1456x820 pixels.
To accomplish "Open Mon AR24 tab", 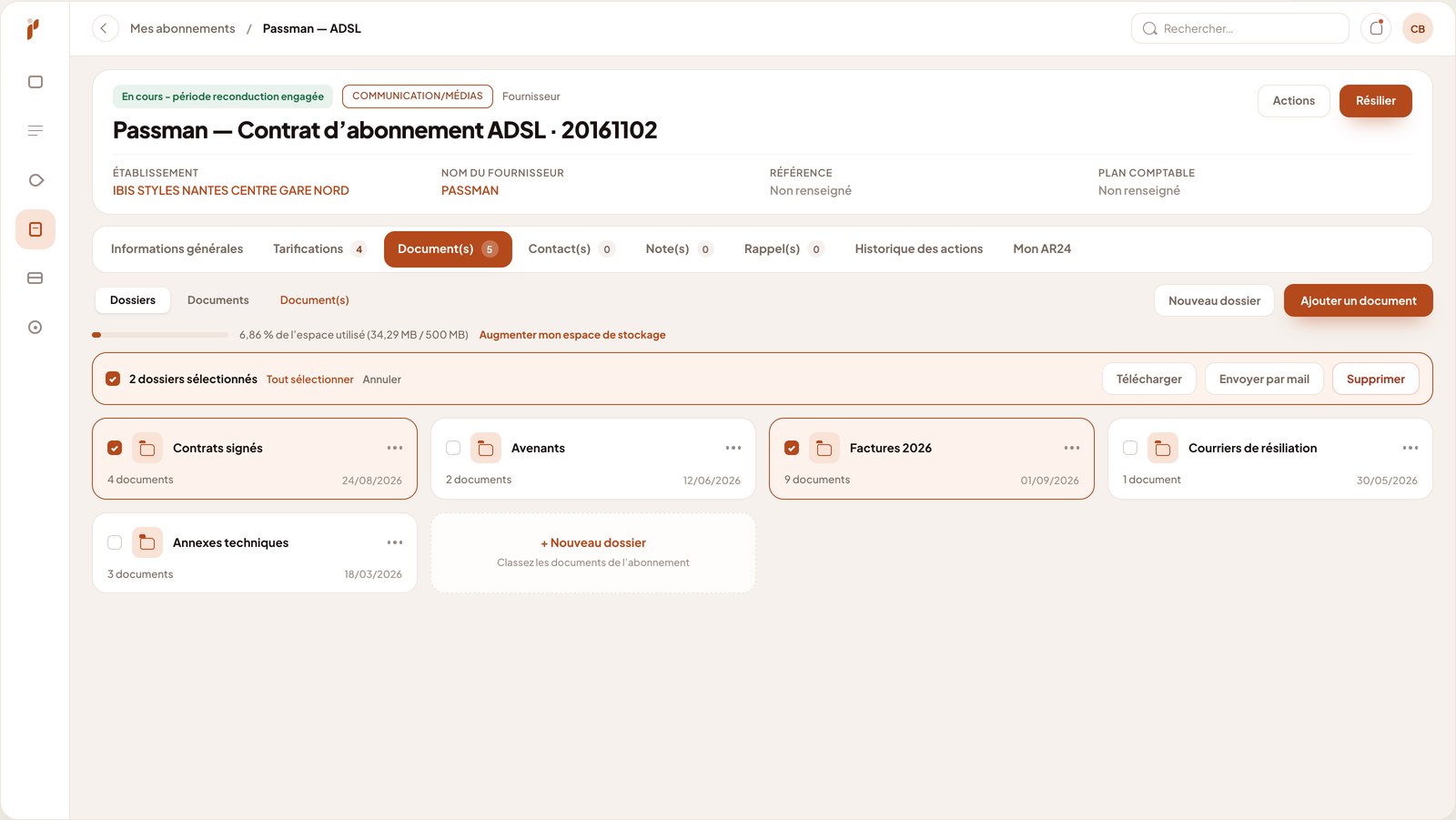I will (x=1042, y=249).
